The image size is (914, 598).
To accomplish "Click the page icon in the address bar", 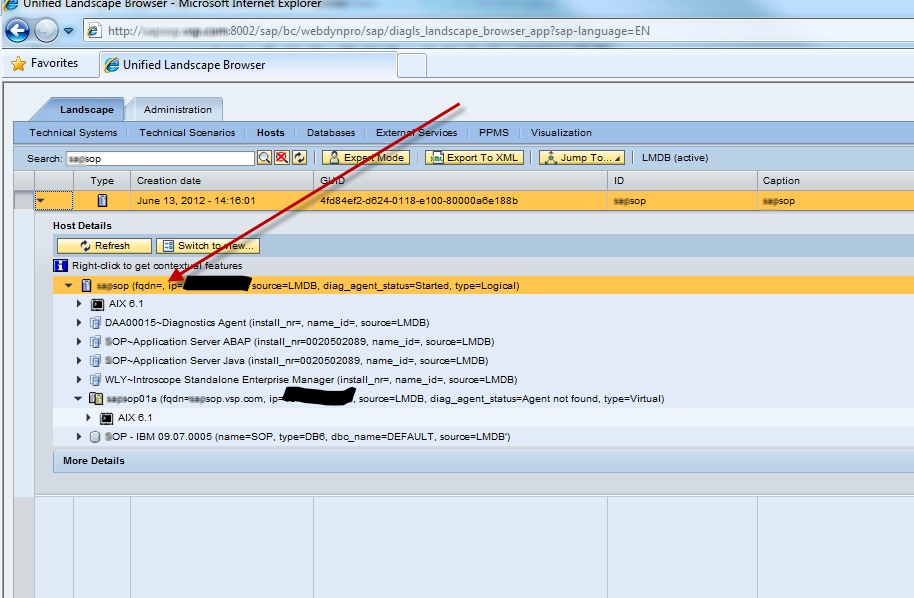I will click(94, 31).
